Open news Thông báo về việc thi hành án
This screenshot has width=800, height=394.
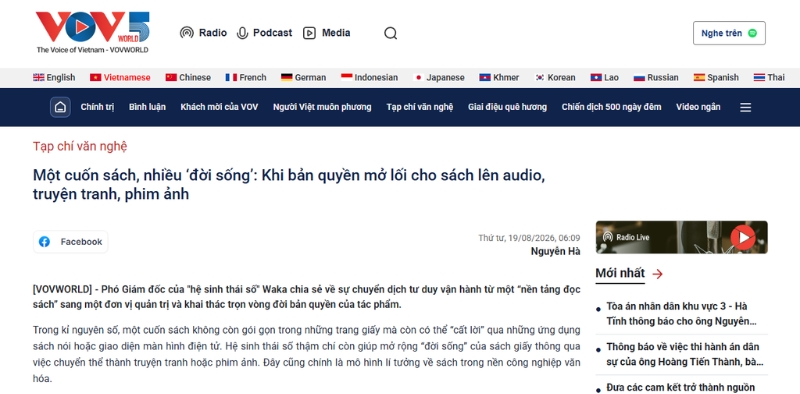pyautogui.click(x=685, y=355)
